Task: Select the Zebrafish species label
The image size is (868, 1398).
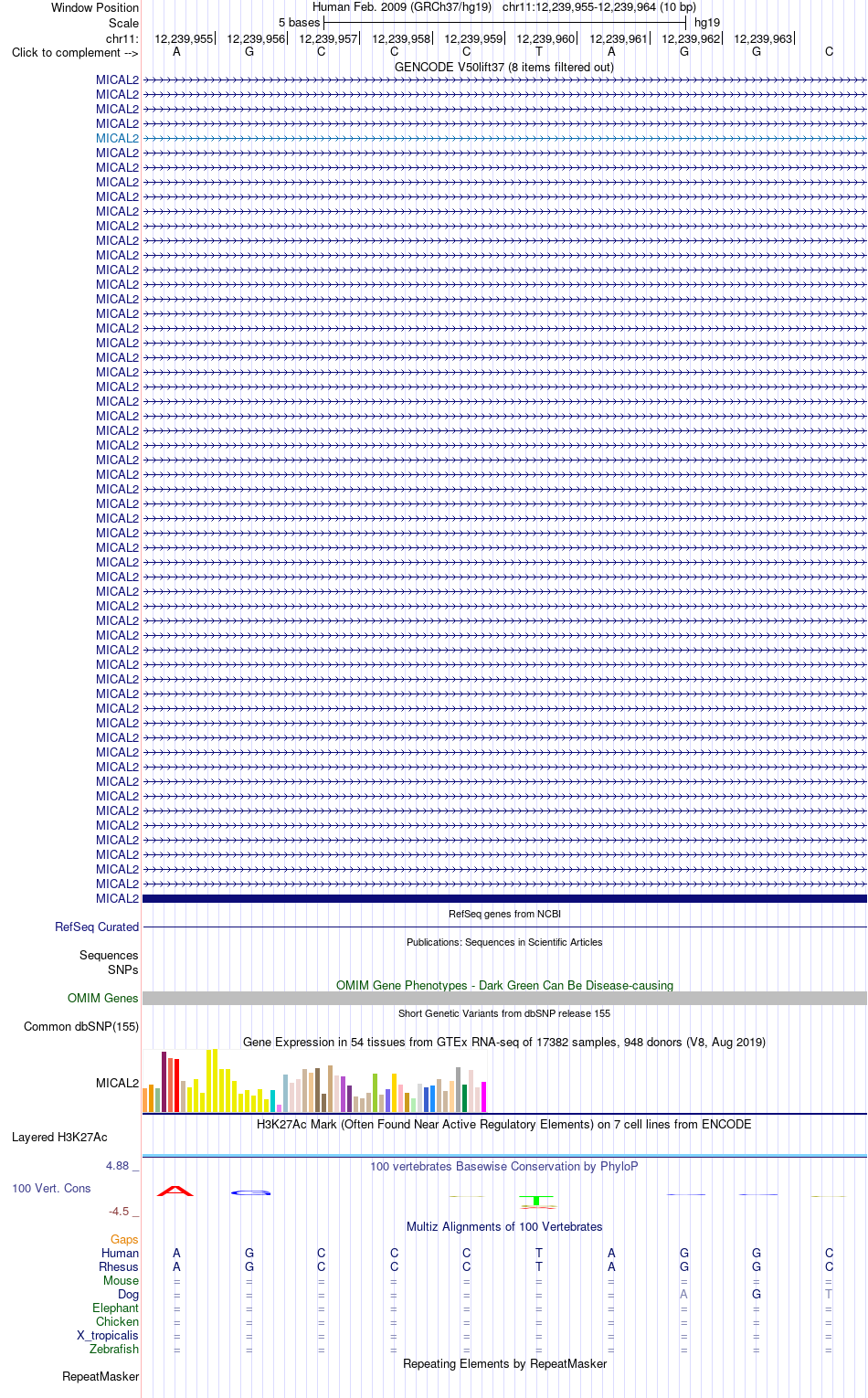Action: [x=114, y=1349]
